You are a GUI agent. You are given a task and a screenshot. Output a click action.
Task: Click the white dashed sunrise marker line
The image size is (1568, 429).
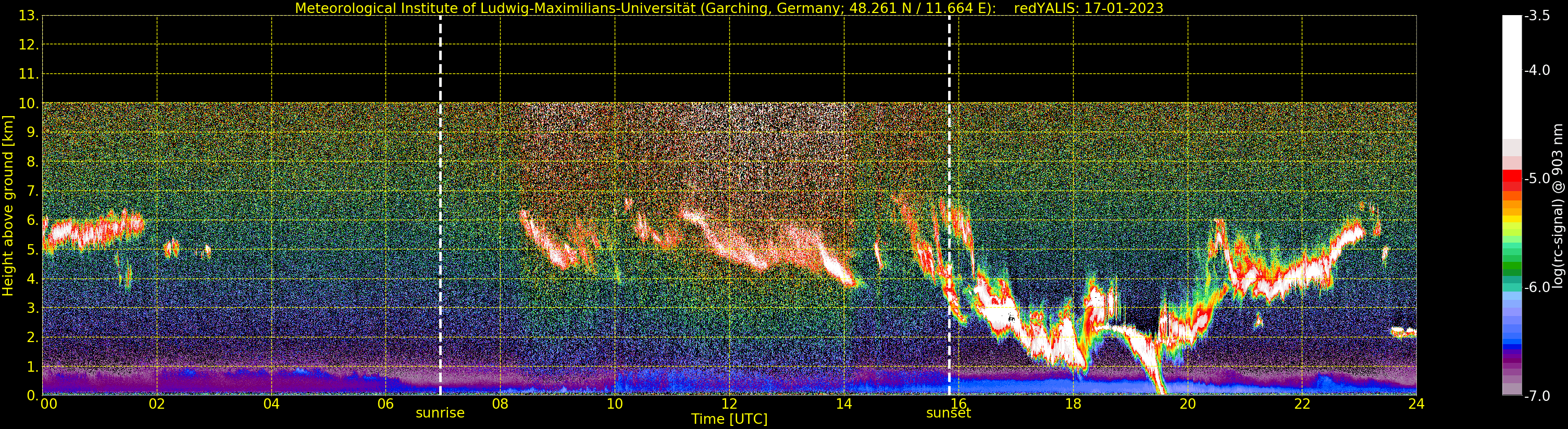coord(440,206)
